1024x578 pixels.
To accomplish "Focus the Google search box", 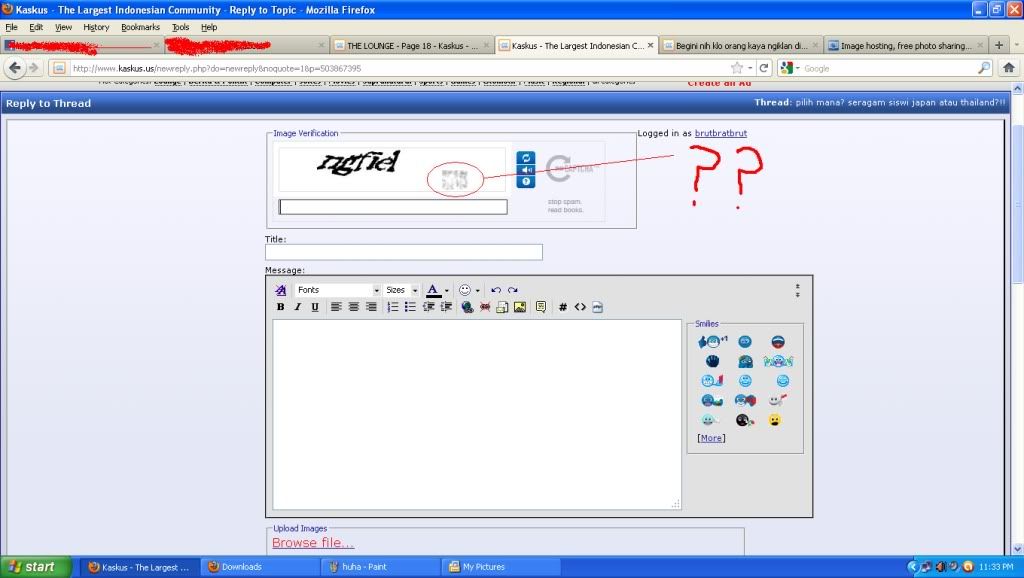I will pos(889,68).
